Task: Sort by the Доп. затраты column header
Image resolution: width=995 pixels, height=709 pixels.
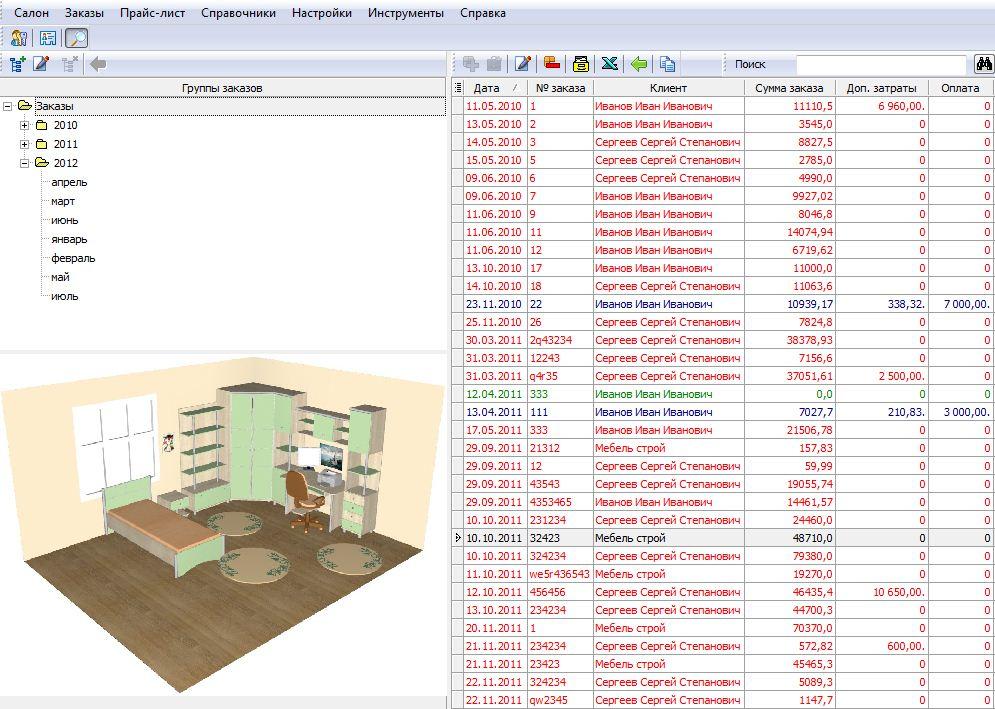Action: point(881,88)
